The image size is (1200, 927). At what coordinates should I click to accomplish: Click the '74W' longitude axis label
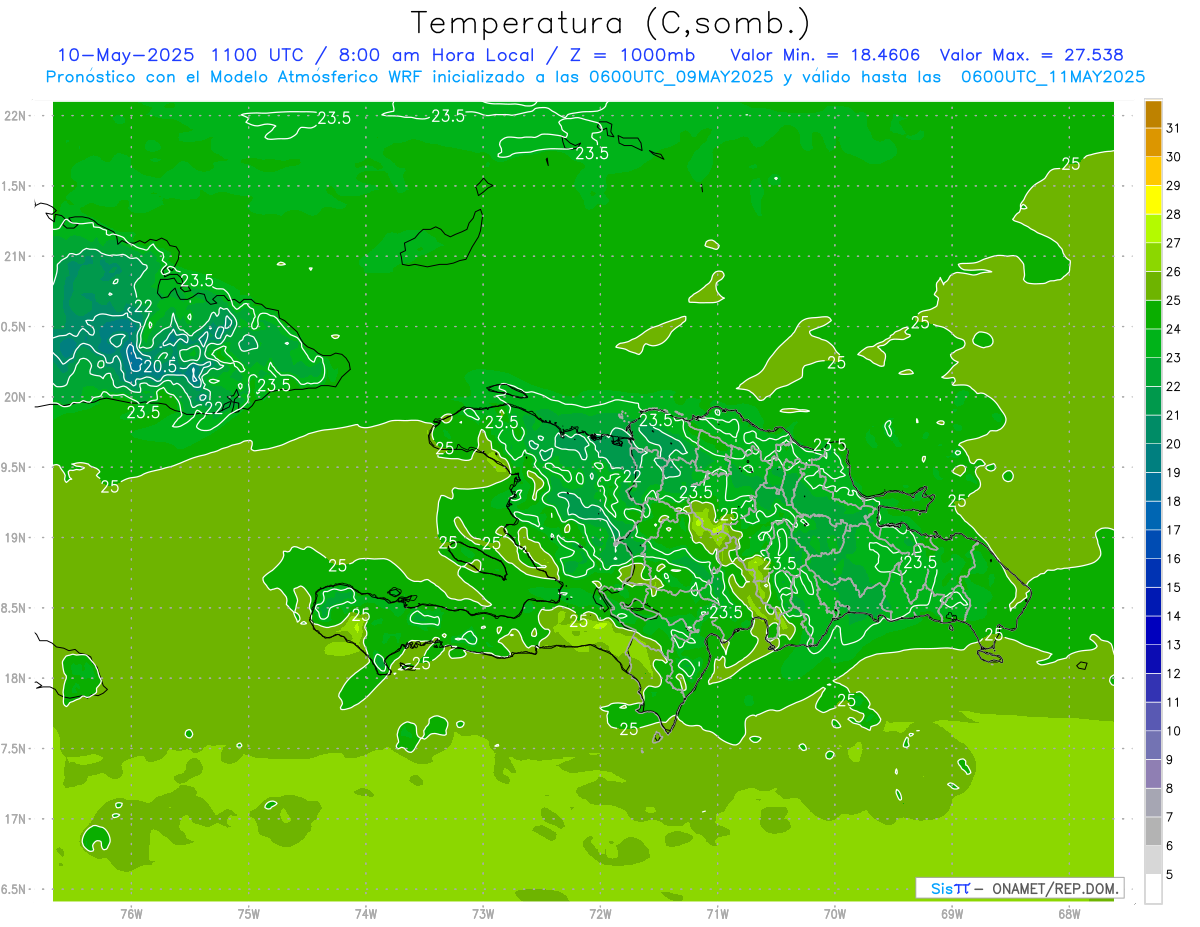point(366,914)
